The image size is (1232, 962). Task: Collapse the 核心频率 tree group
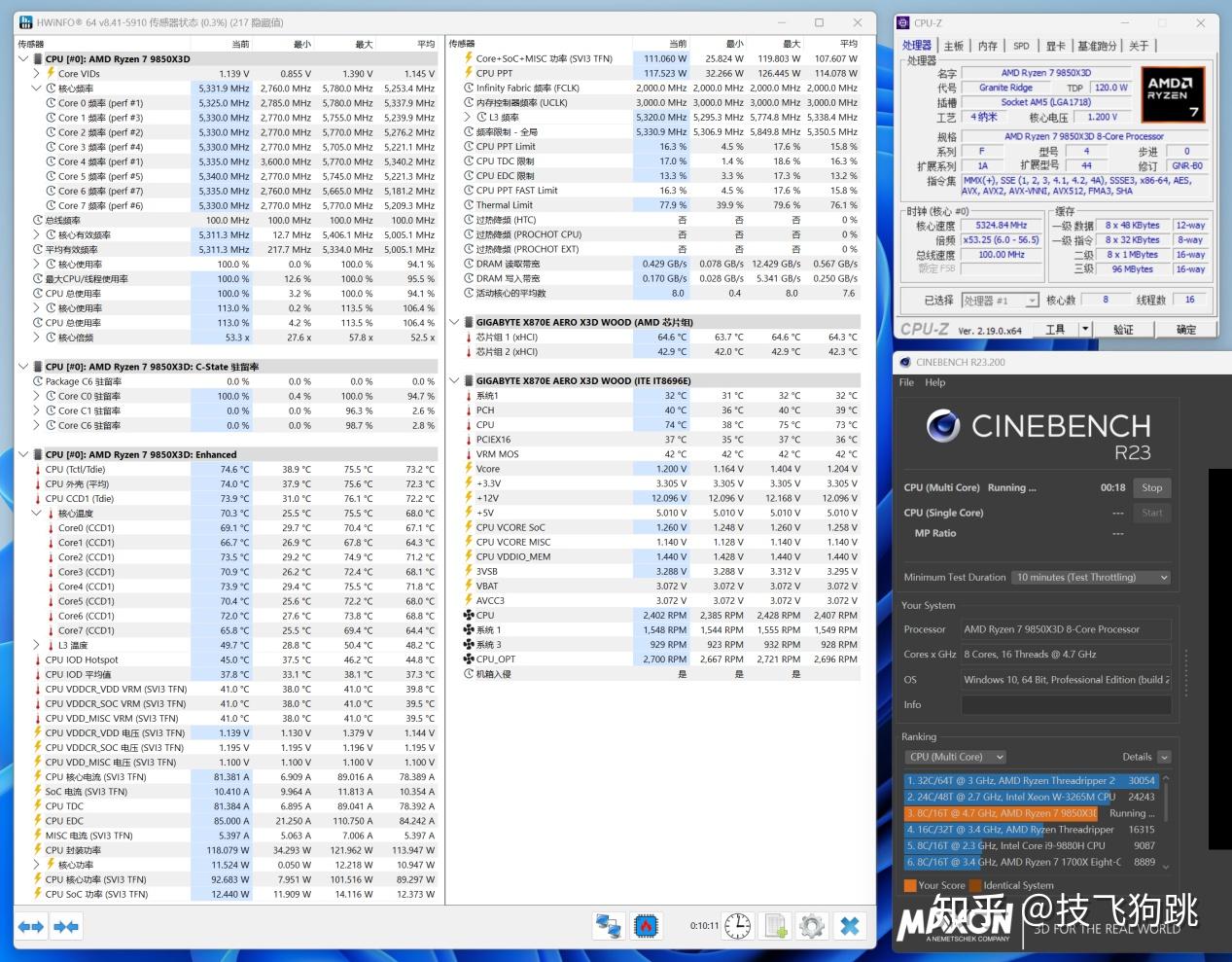37,89
